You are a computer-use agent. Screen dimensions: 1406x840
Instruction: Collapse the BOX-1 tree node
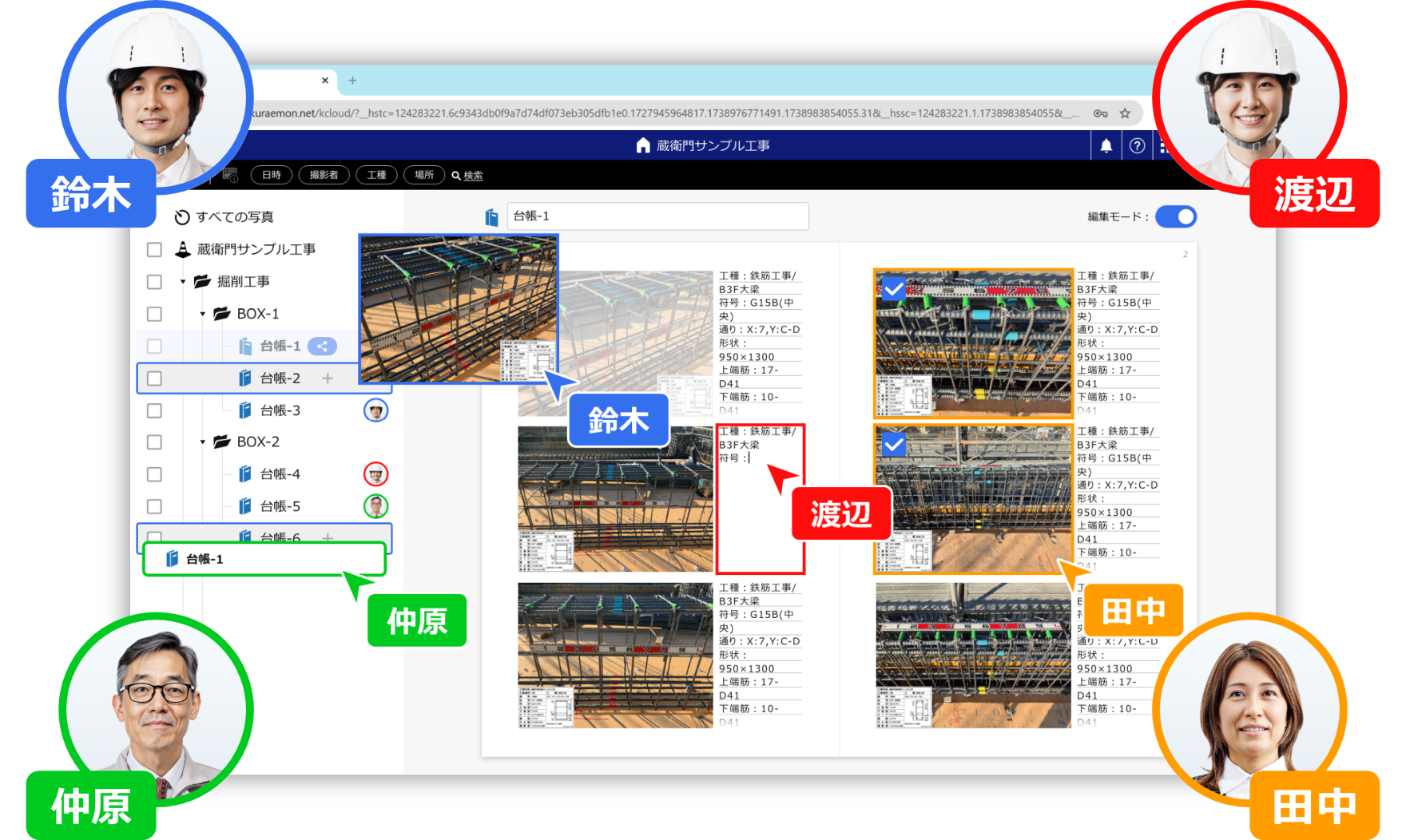203,314
